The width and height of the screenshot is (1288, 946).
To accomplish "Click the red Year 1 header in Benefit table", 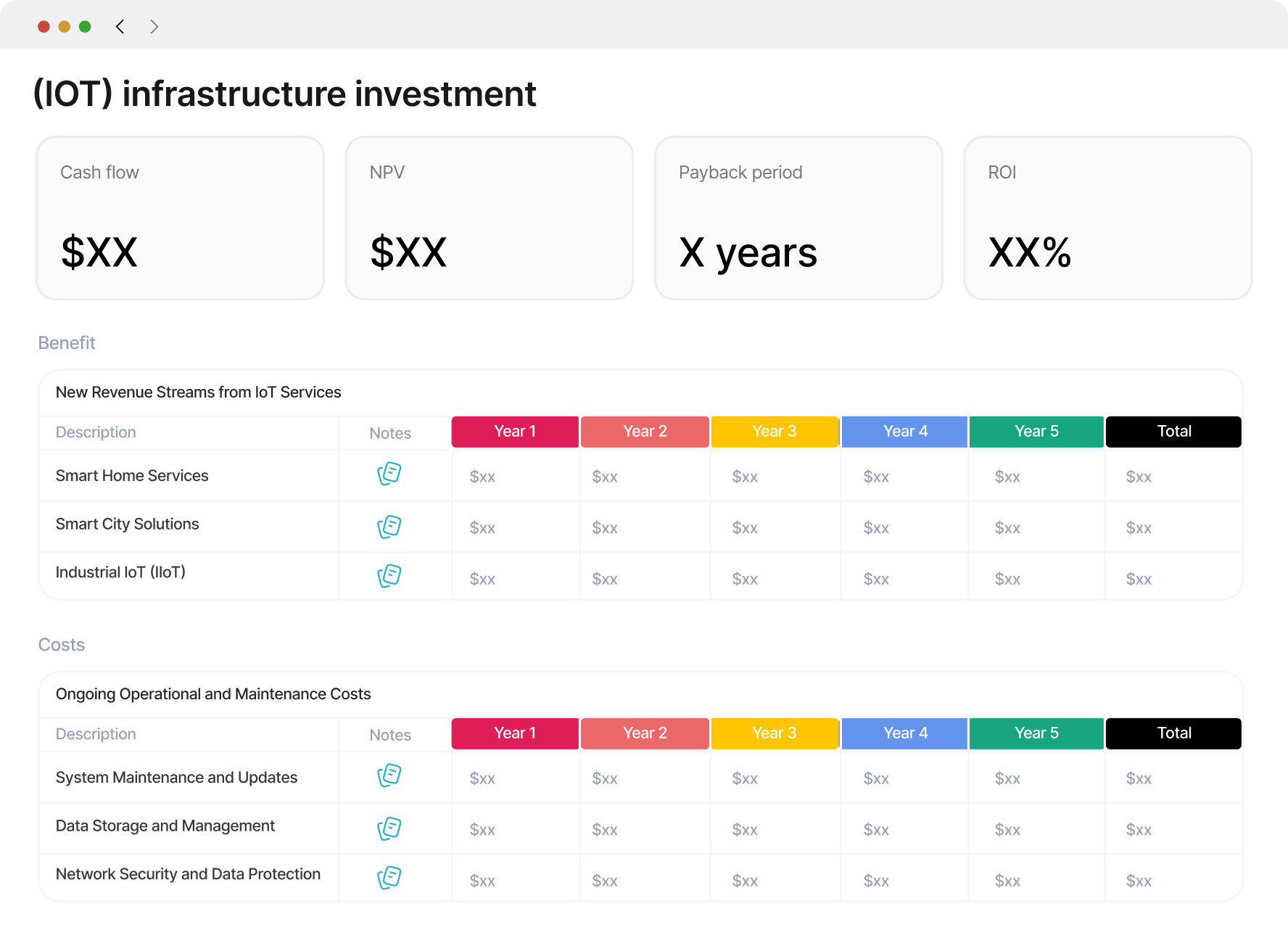I will [x=515, y=432].
